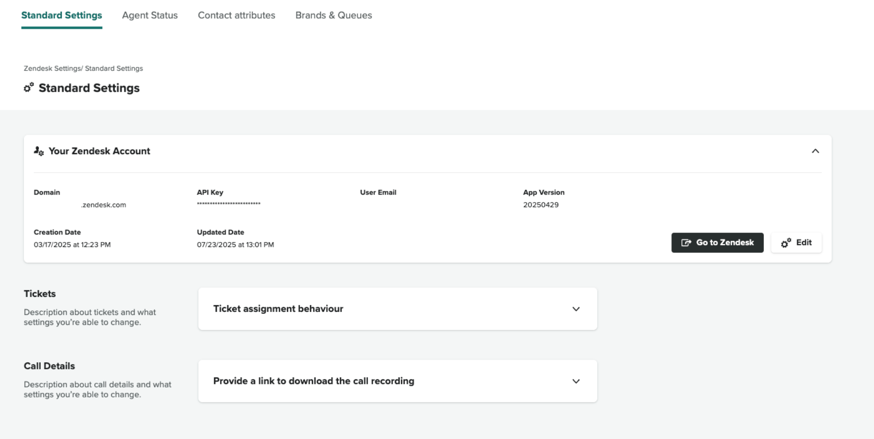The image size is (874, 439).
Task: Go to the Brands & Queues tab
Action: (x=333, y=16)
